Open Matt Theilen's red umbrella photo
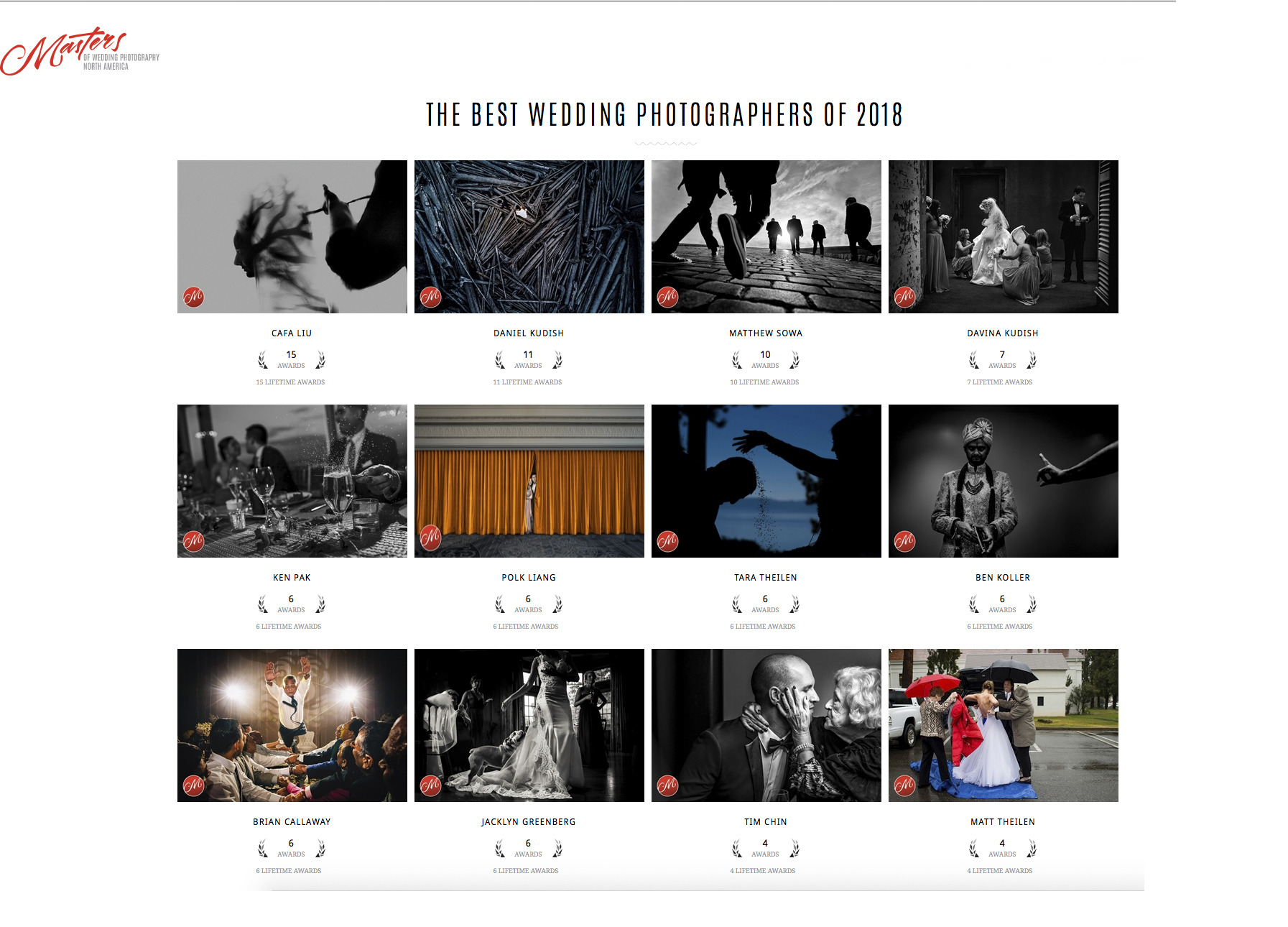Image resolution: width=1288 pixels, height=927 pixels. coord(1004,725)
